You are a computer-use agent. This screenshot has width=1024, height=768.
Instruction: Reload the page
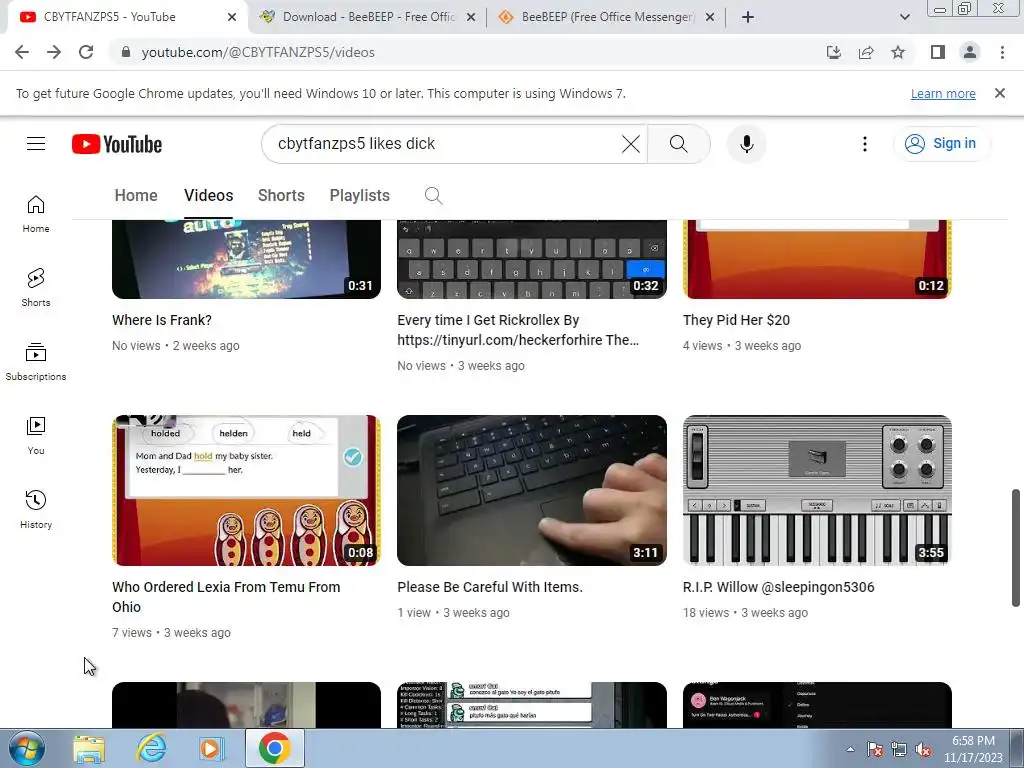point(86,52)
